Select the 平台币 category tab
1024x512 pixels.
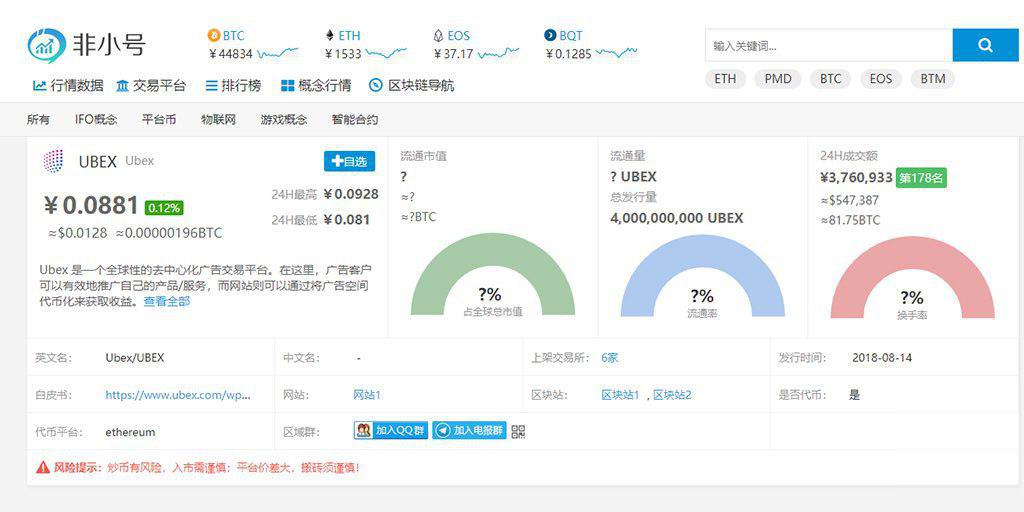[x=159, y=120]
